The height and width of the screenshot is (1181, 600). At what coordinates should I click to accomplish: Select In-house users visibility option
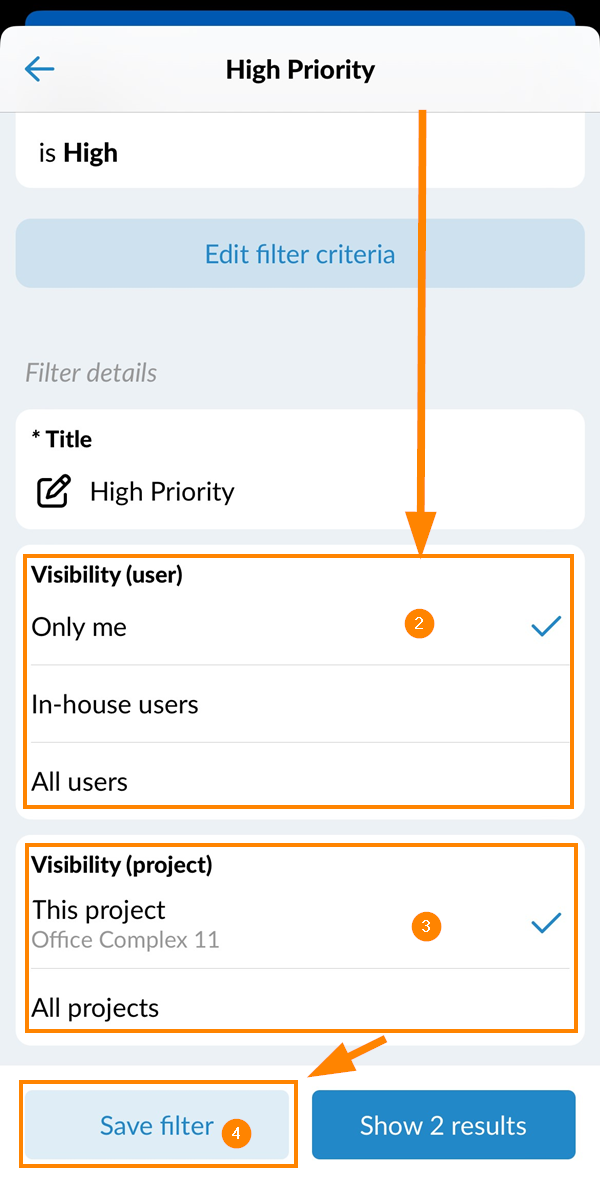click(115, 704)
